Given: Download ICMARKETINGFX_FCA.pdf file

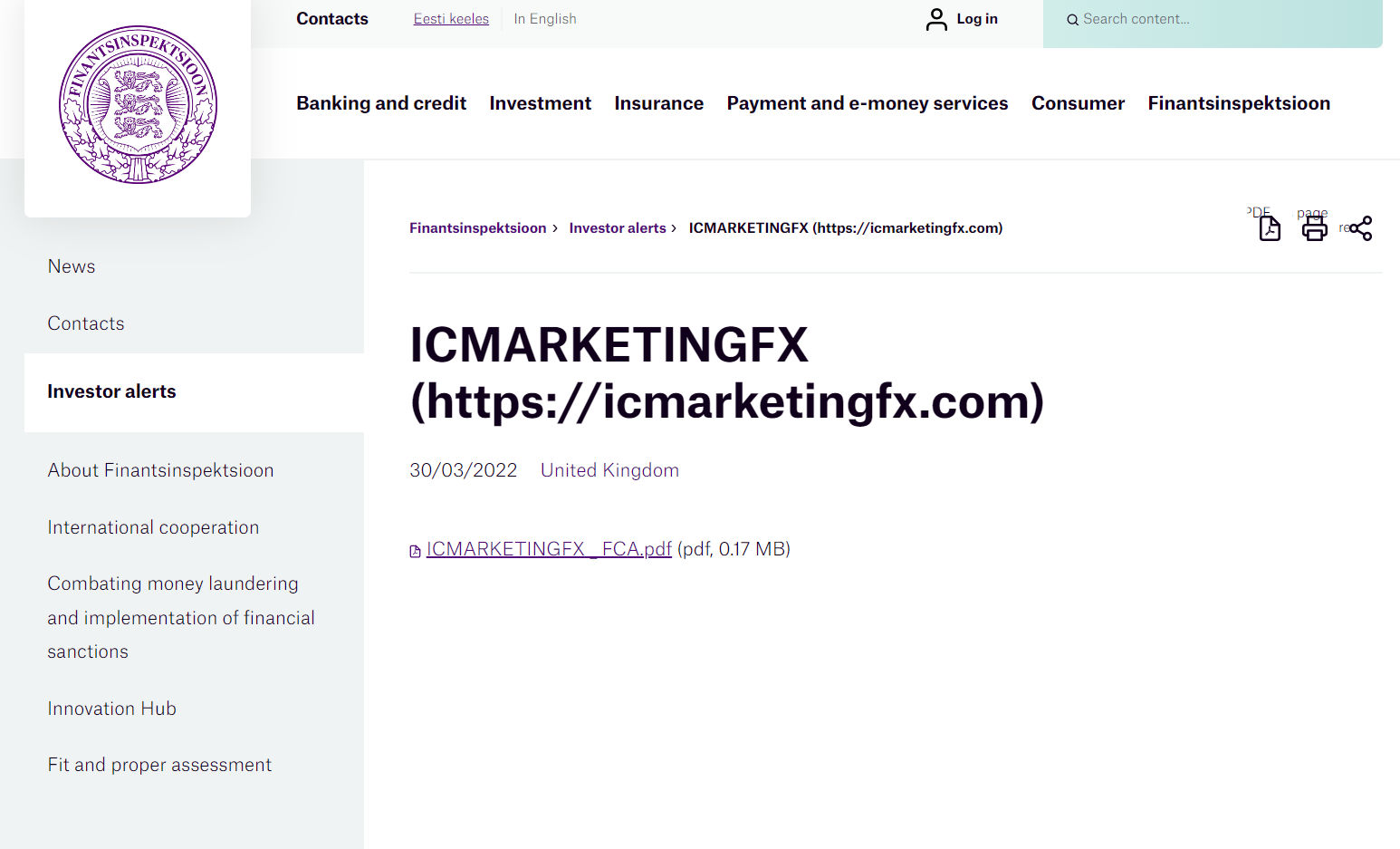Looking at the screenshot, I should click(549, 549).
